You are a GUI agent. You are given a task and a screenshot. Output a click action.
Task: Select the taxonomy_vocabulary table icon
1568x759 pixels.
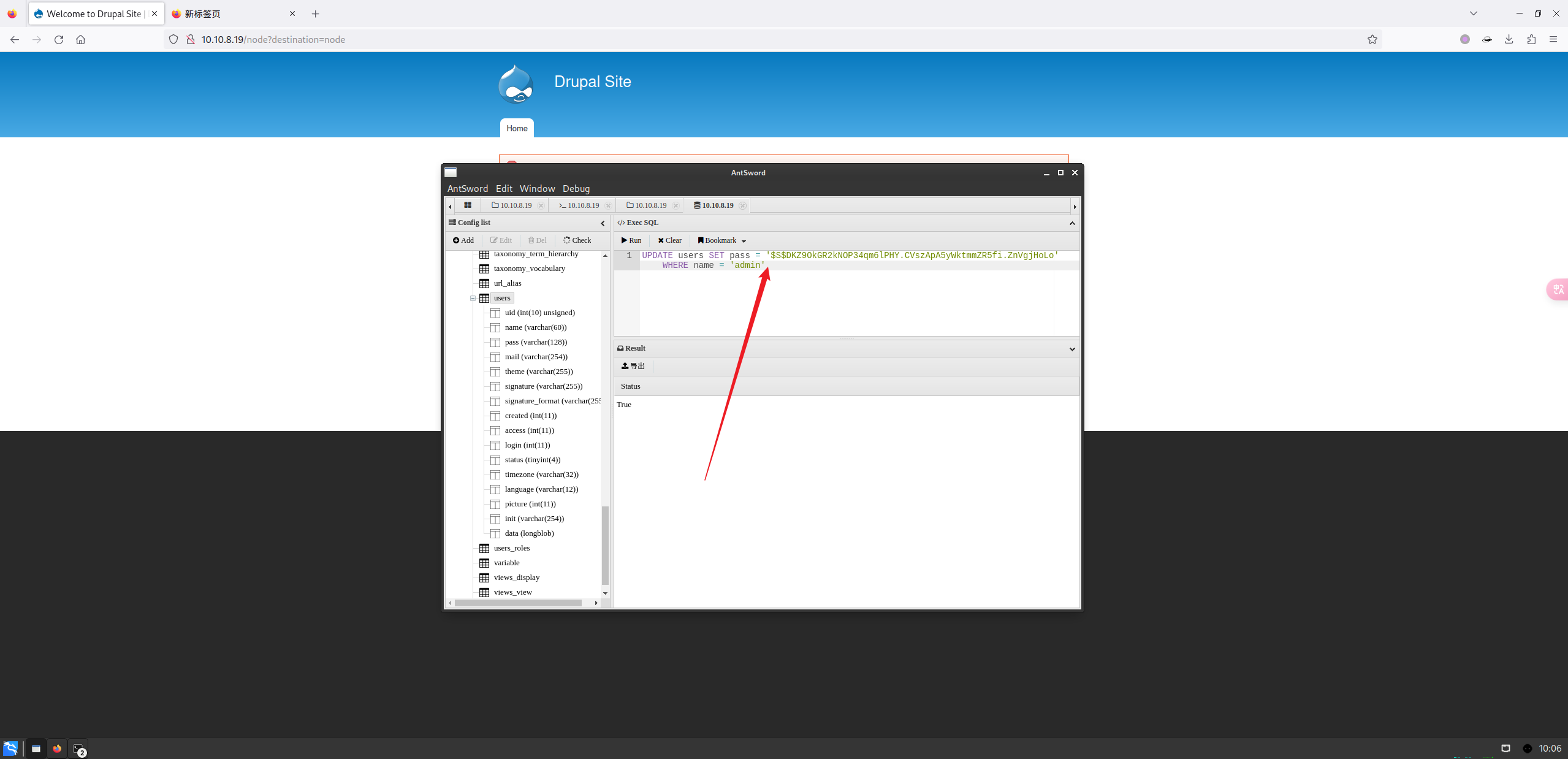[x=484, y=269]
